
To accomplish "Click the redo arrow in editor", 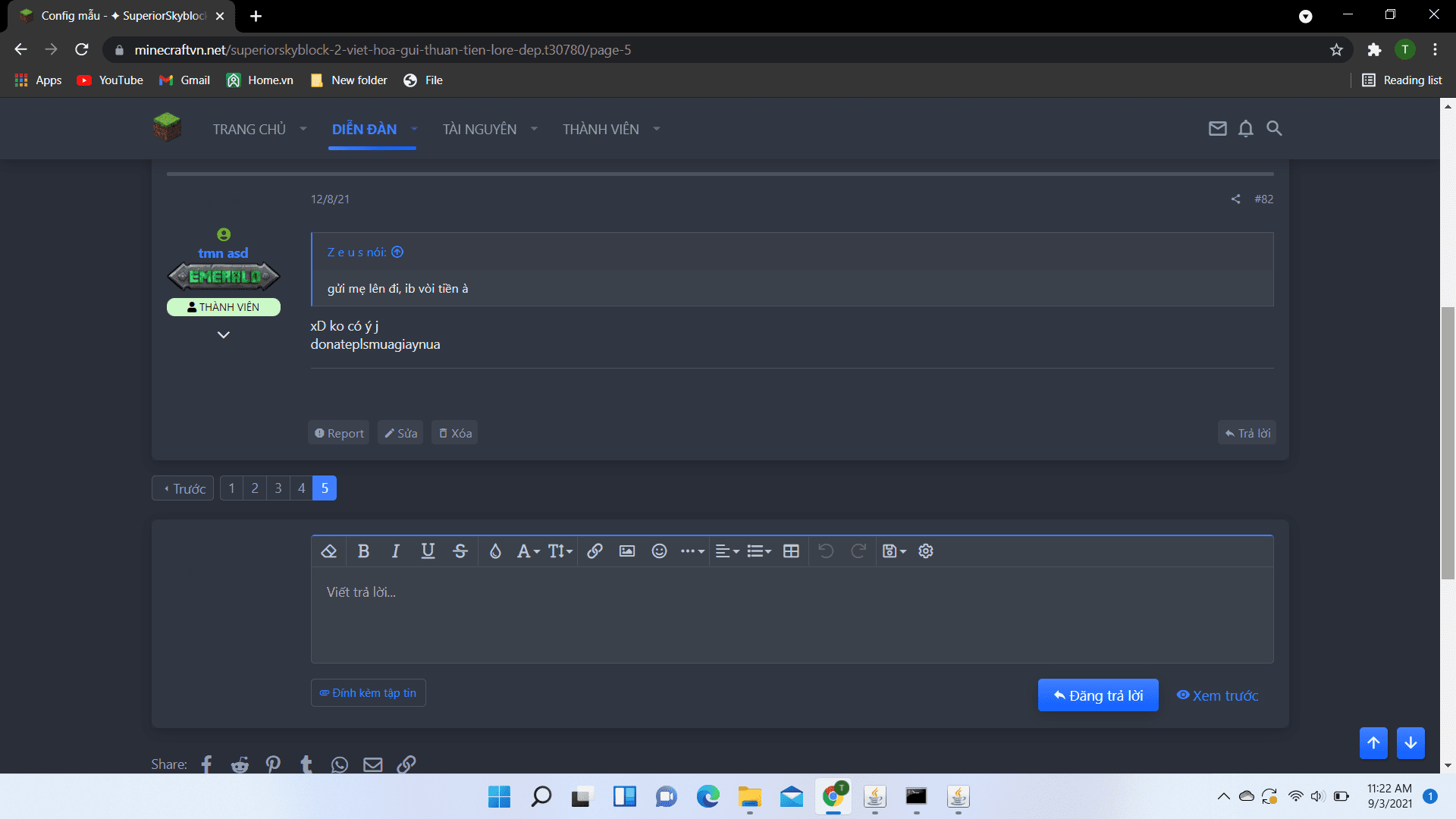I will pyautogui.click(x=858, y=551).
